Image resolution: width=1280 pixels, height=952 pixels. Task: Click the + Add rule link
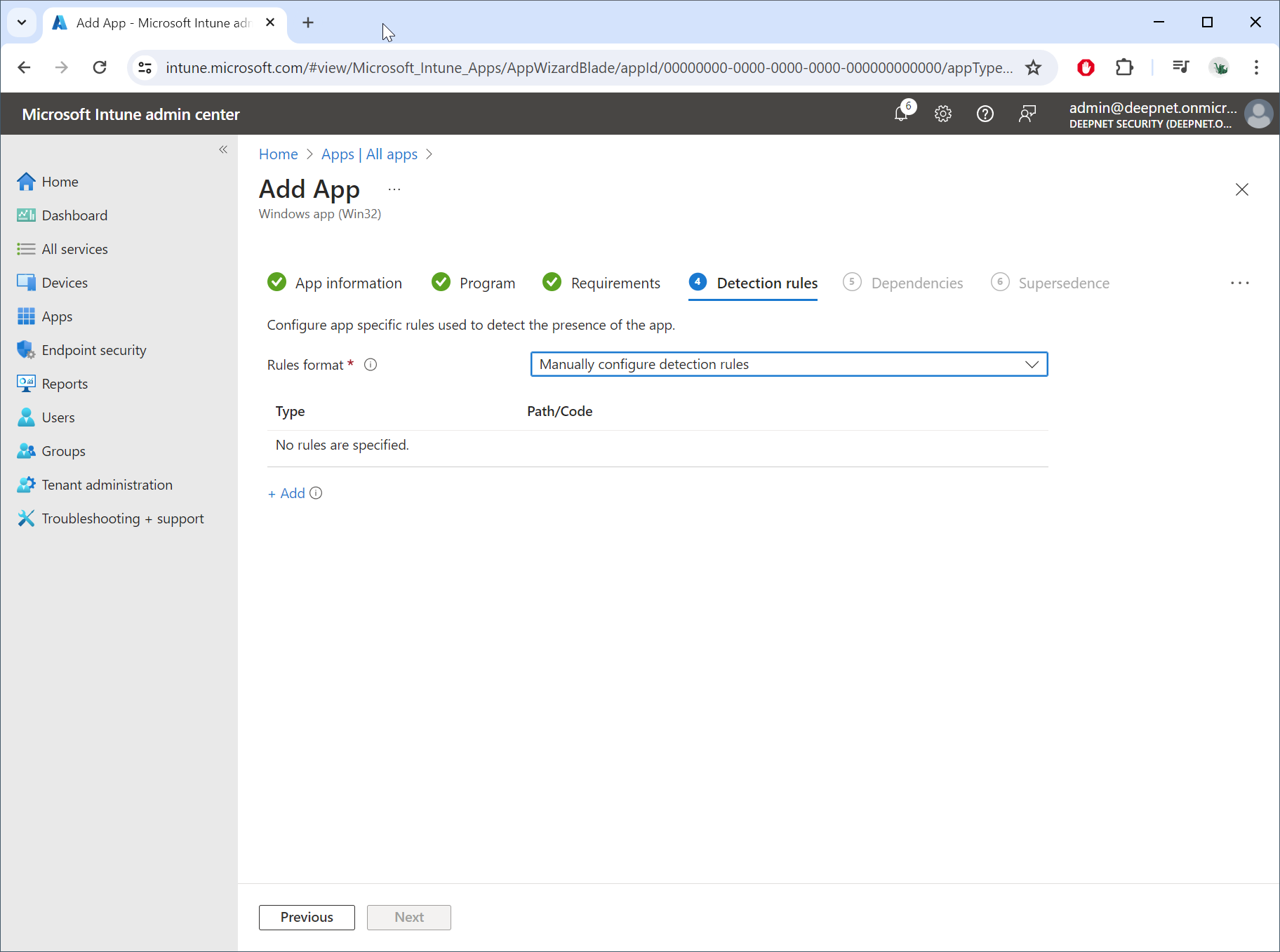click(x=286, y=493)
